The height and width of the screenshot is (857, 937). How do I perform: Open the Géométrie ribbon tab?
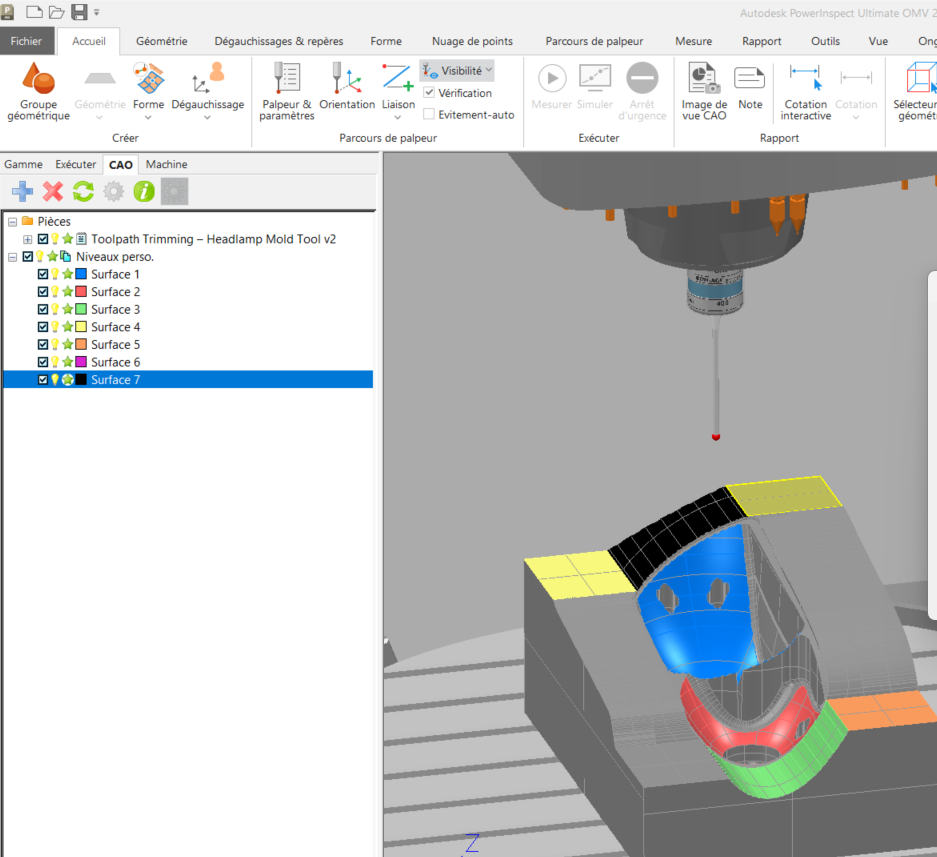pyautogui.click(x=161, y=41)
